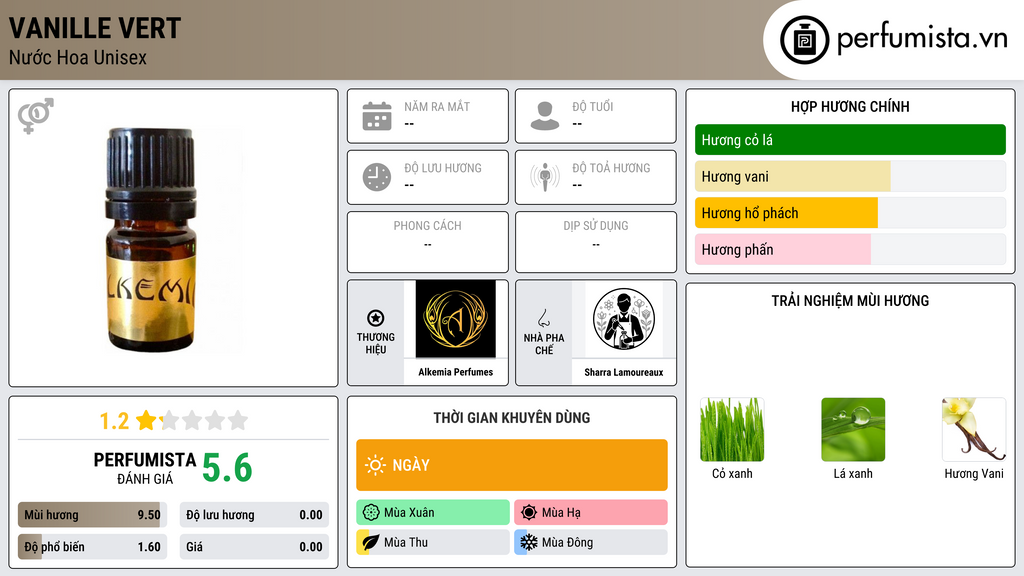Screen dimensions: 1024x576
Task: Click the Cỏ xanh note thumbnail
Action: (732, 430)
